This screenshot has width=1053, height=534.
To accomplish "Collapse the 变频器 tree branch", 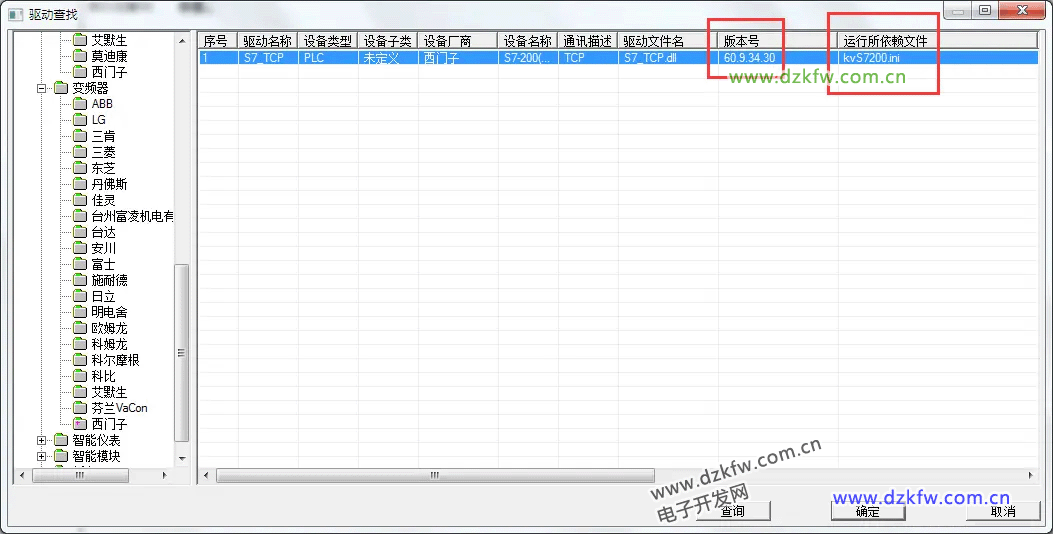I will point(42,88).
